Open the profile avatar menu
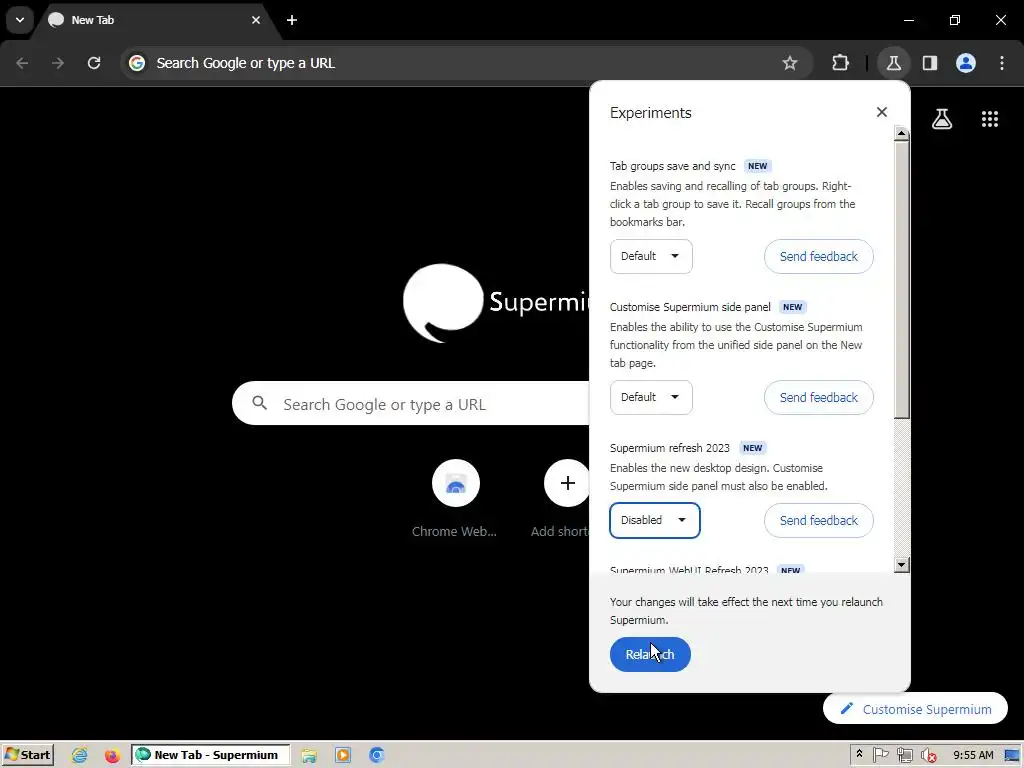Viewport: 1024px width, 768px height. pyautogui.click(x=966, y=63)
